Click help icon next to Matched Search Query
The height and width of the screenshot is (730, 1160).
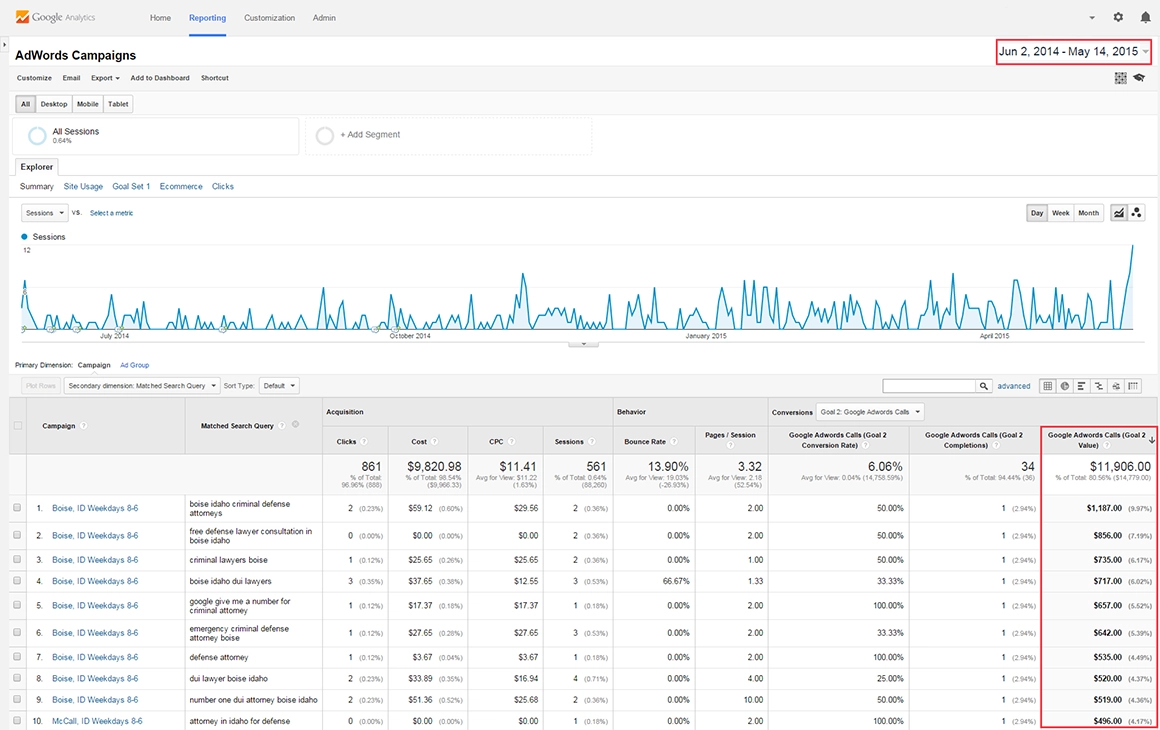click(x=282, y=426)
